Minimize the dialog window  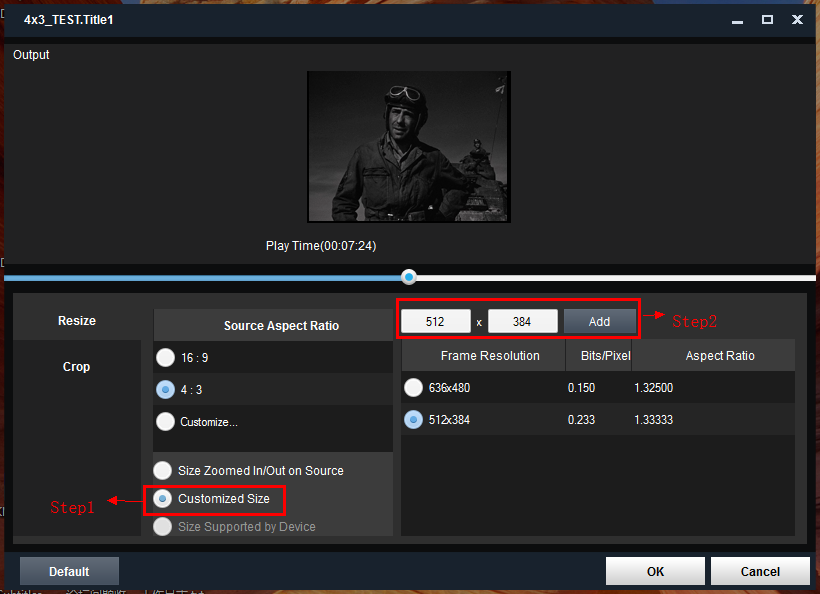[738, 19]
